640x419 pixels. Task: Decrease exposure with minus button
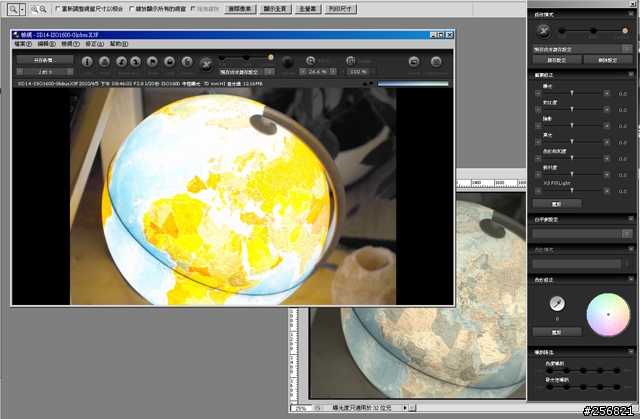tap(538, 93)
